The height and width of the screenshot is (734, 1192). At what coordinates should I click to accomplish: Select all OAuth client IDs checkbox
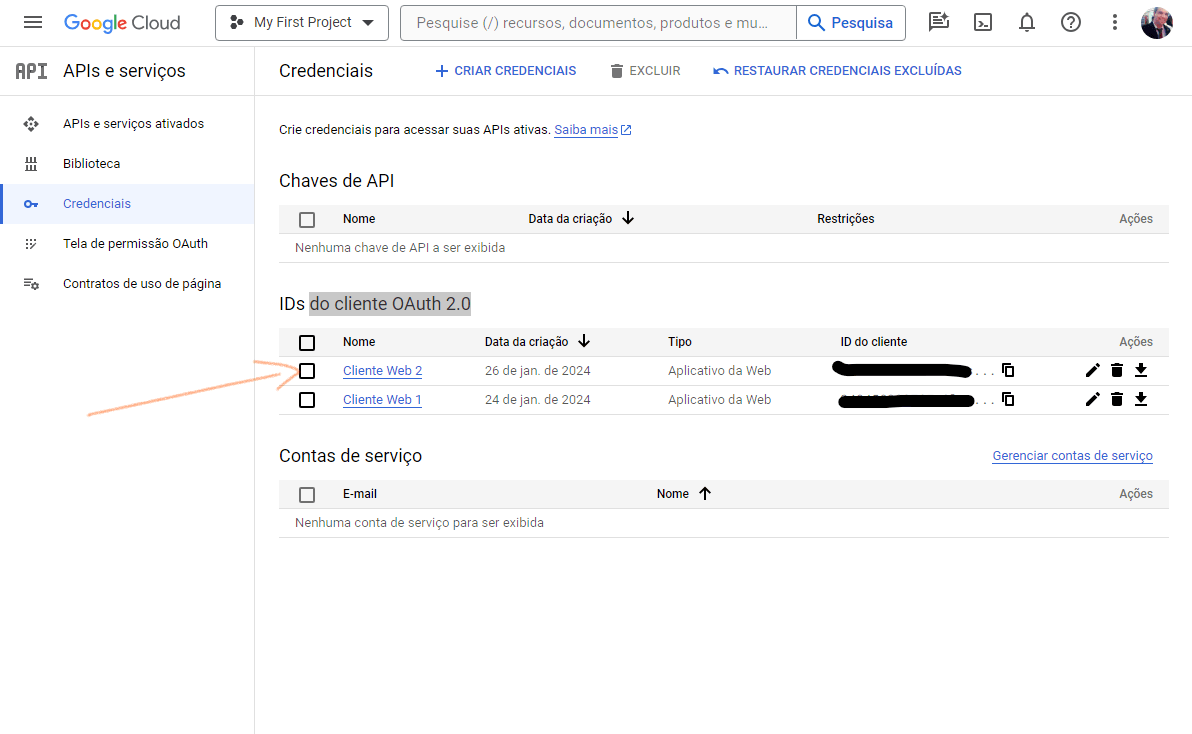coord(307,342)
